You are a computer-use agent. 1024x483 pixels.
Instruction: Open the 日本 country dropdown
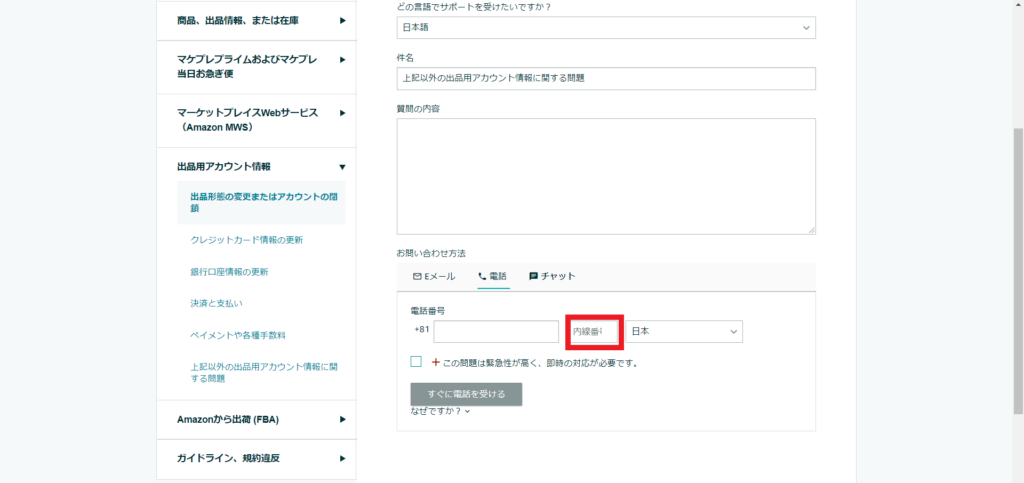pos(684,331)
